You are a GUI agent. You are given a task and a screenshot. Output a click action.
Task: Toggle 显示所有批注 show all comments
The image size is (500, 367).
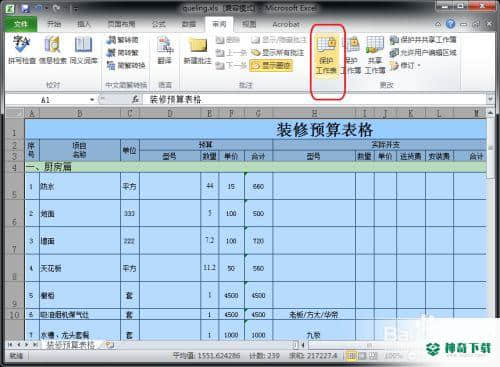pyautogui.click(x=278, y=53)
